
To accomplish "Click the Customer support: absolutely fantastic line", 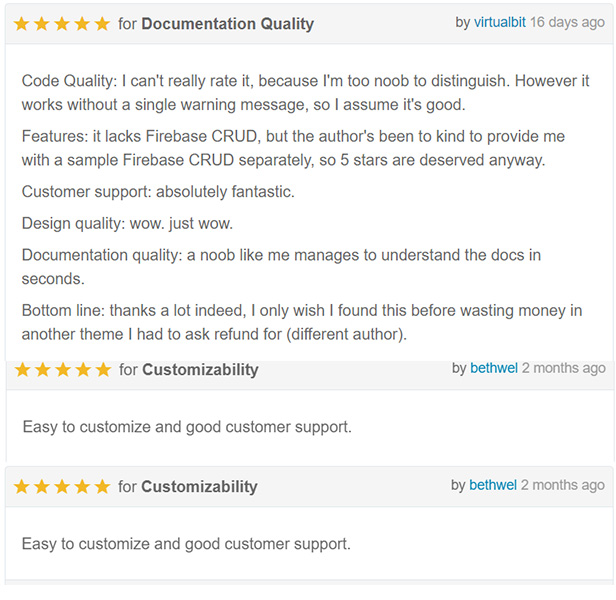I will tap(158, 192).
